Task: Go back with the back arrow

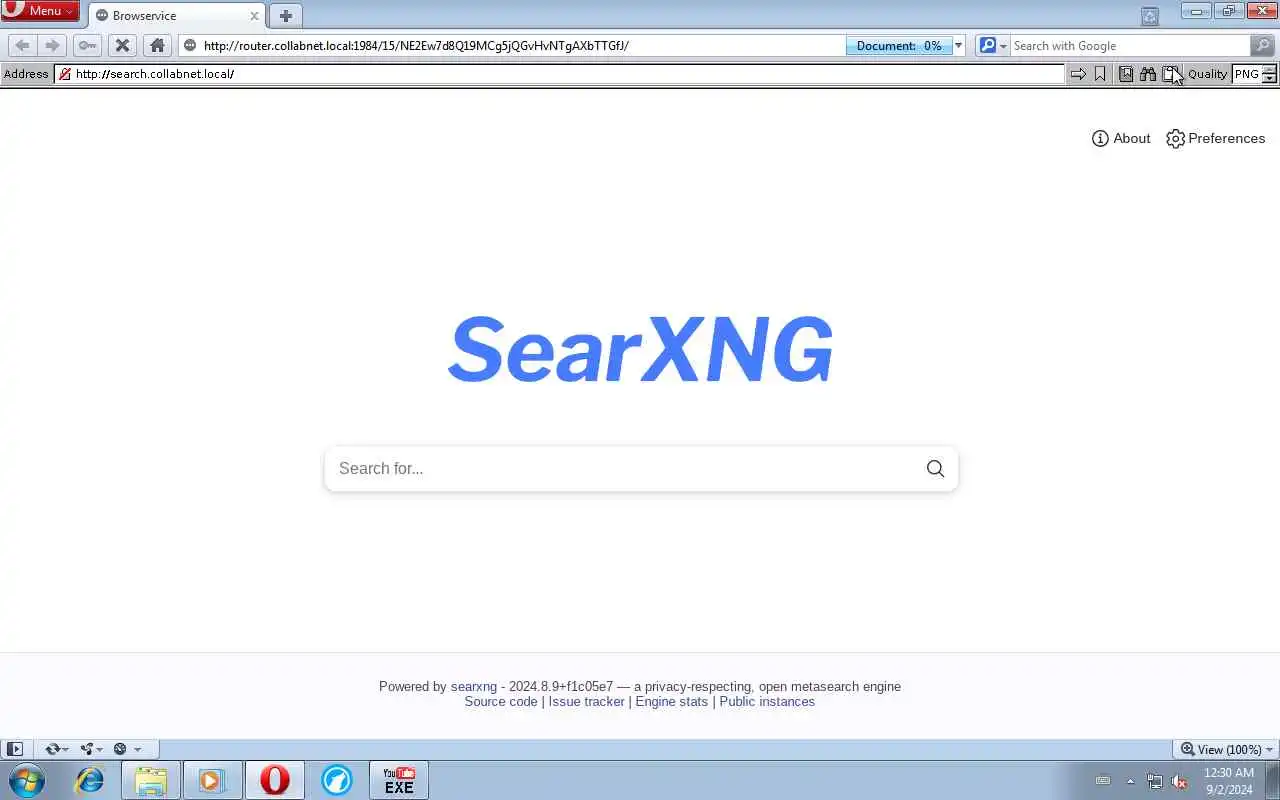Action: coord(22,45)
